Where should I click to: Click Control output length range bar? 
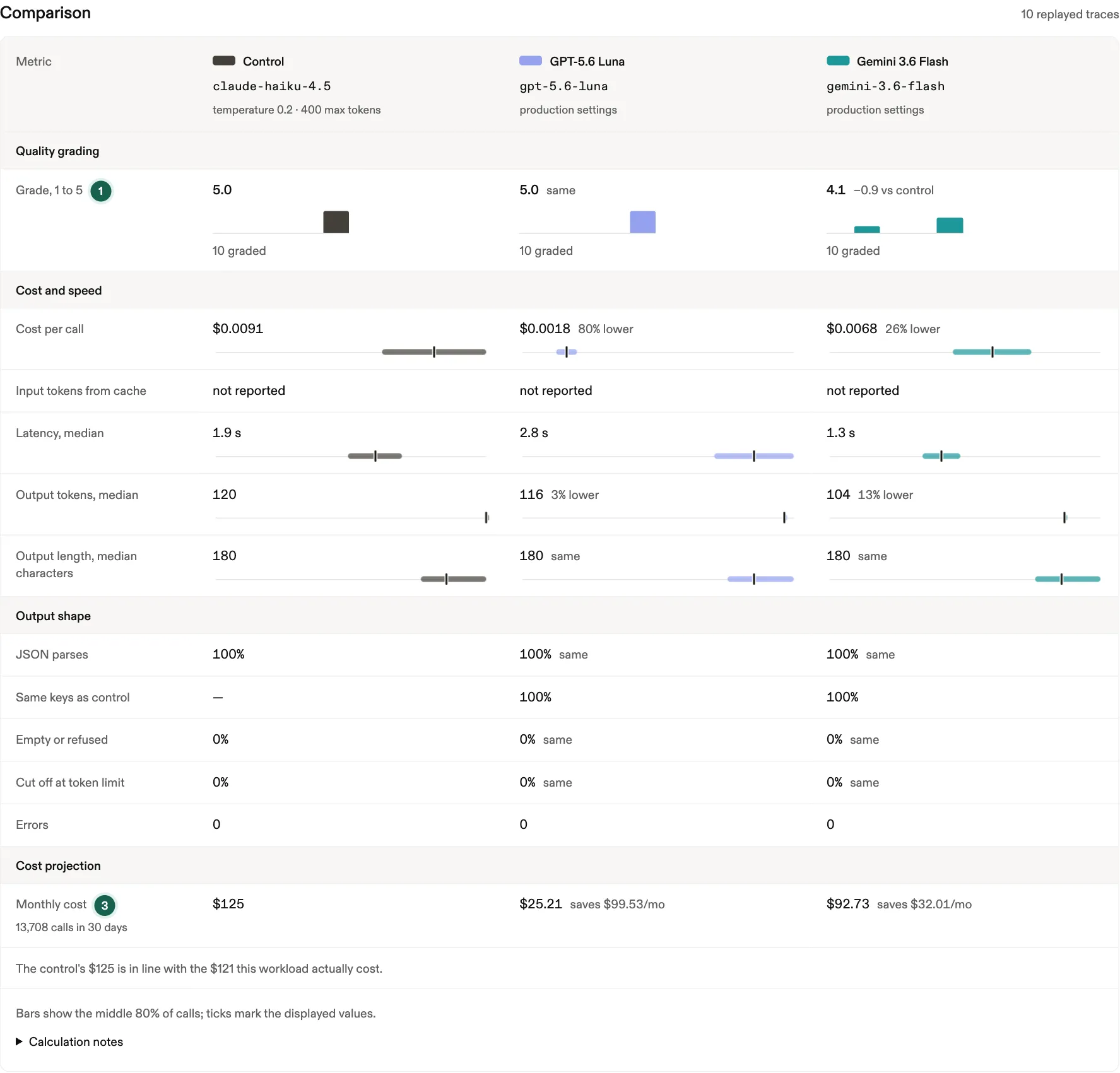tap(454, 579)
